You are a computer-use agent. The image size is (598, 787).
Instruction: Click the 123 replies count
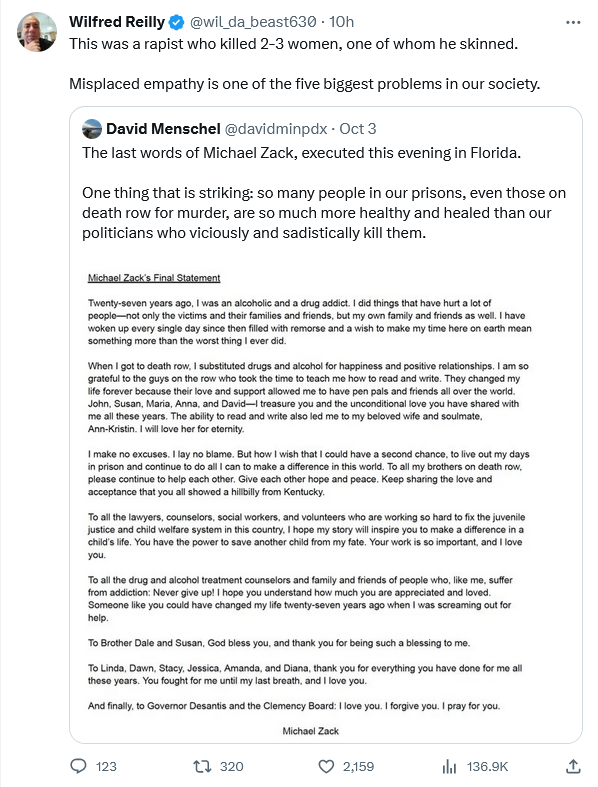[x=106, y=766]
